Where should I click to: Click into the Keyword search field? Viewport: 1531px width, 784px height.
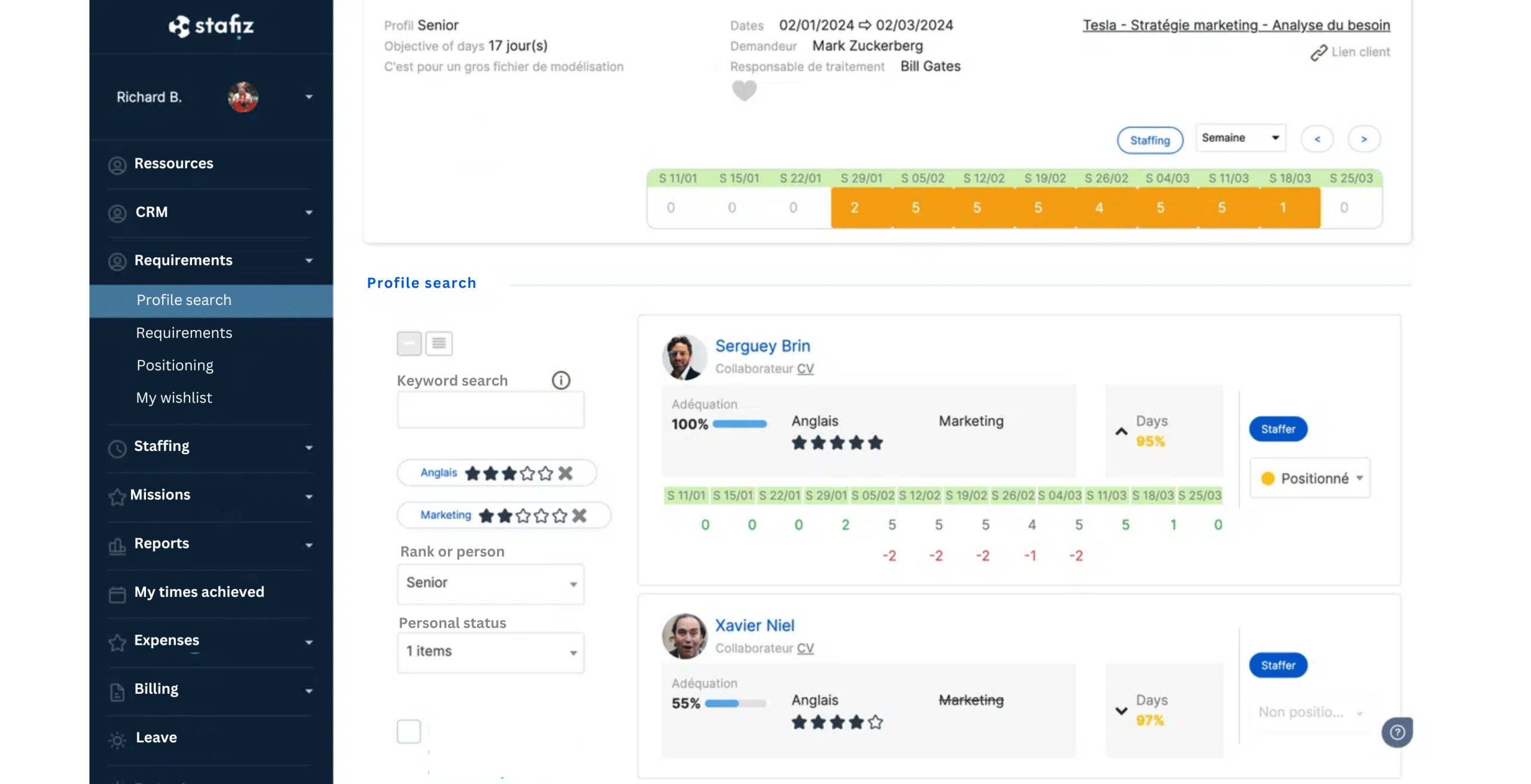point(490,410)
